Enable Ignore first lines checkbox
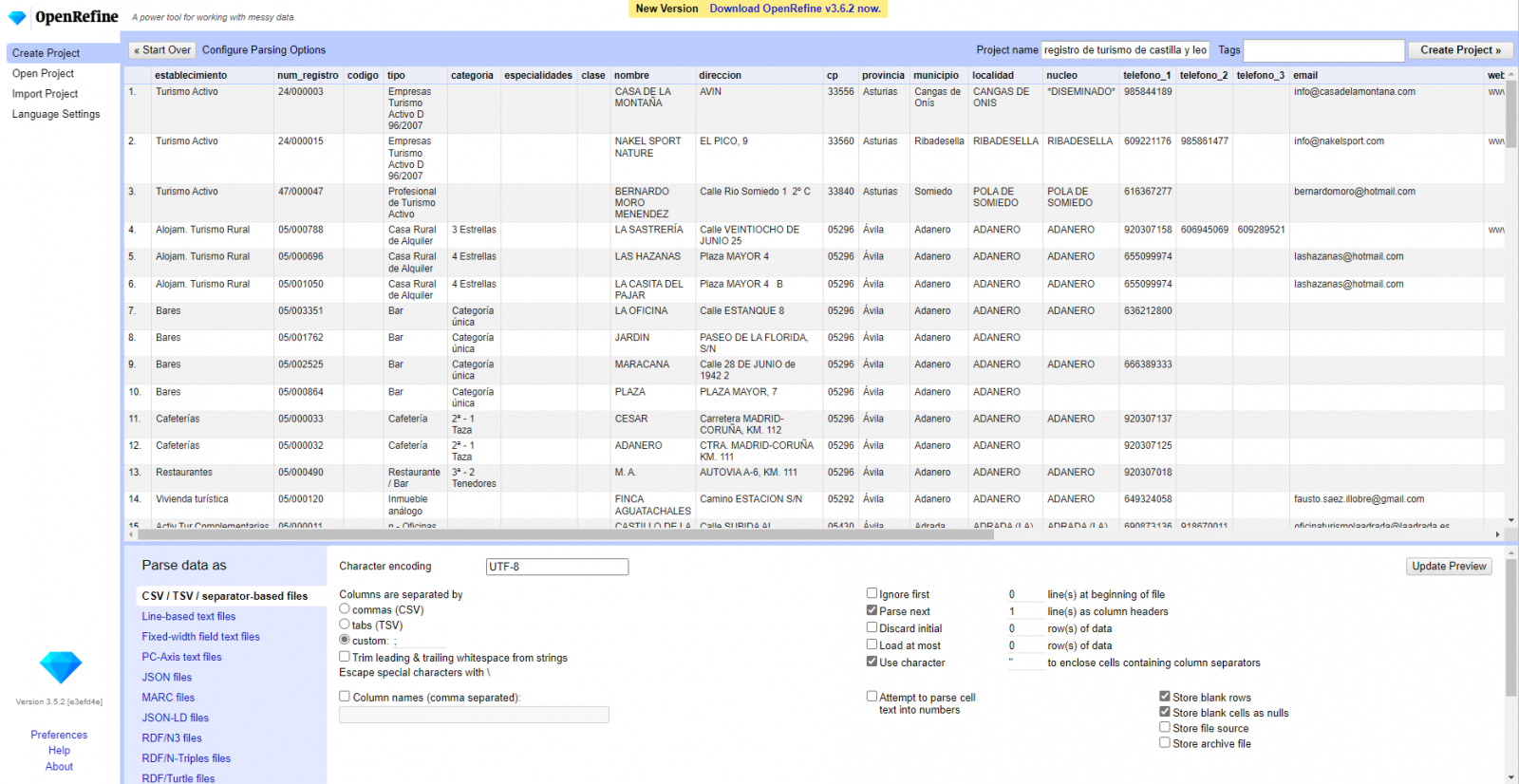The width and height of the screenshot is (1519, 784). pos(872,593)
